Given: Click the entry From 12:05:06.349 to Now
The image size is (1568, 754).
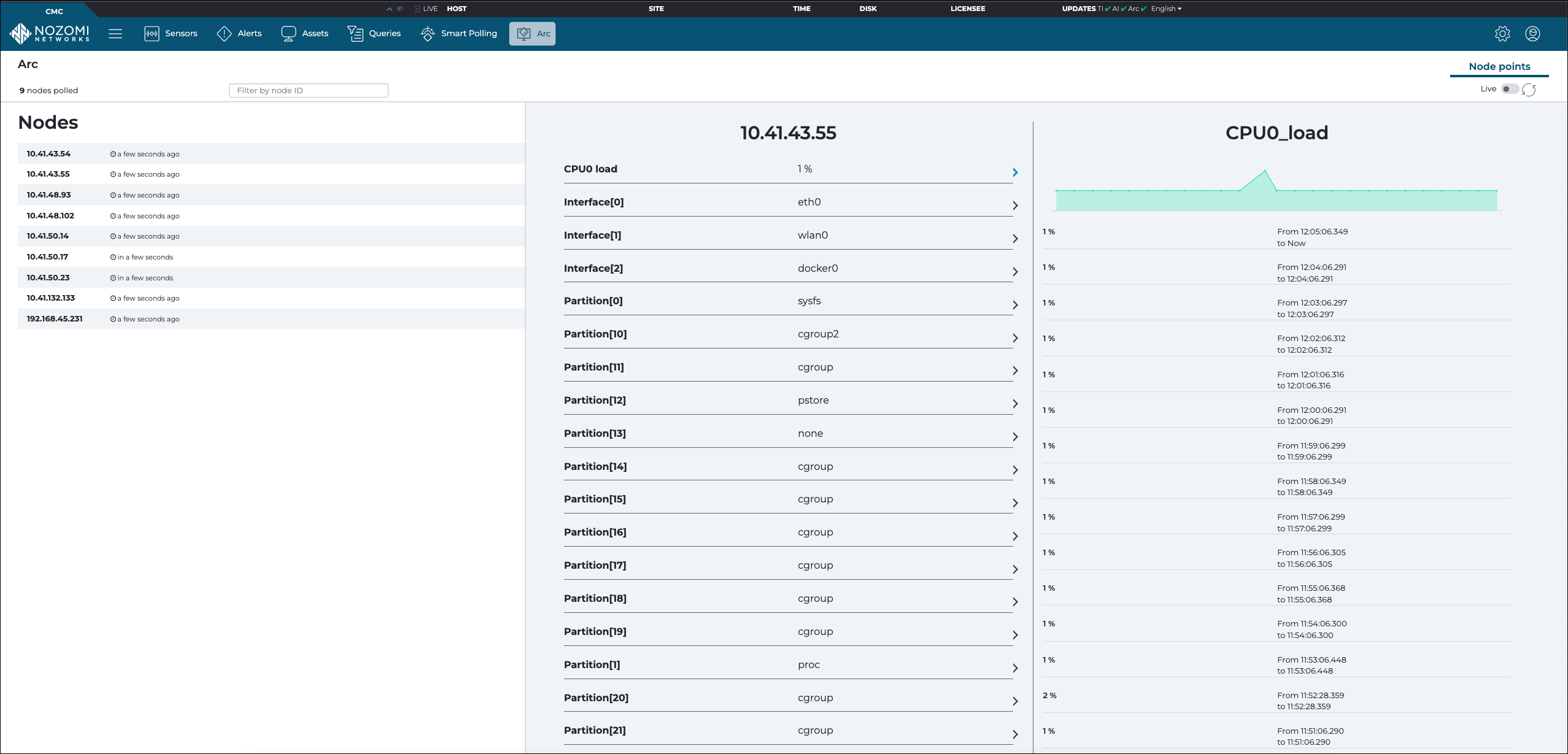Looking at the screenshot, I should click(x=1276, y=237).
